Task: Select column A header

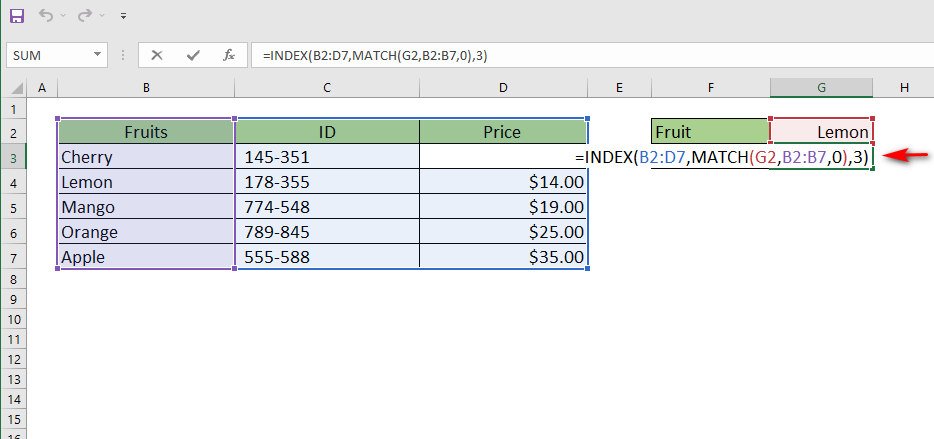Action: click(42, 88)
